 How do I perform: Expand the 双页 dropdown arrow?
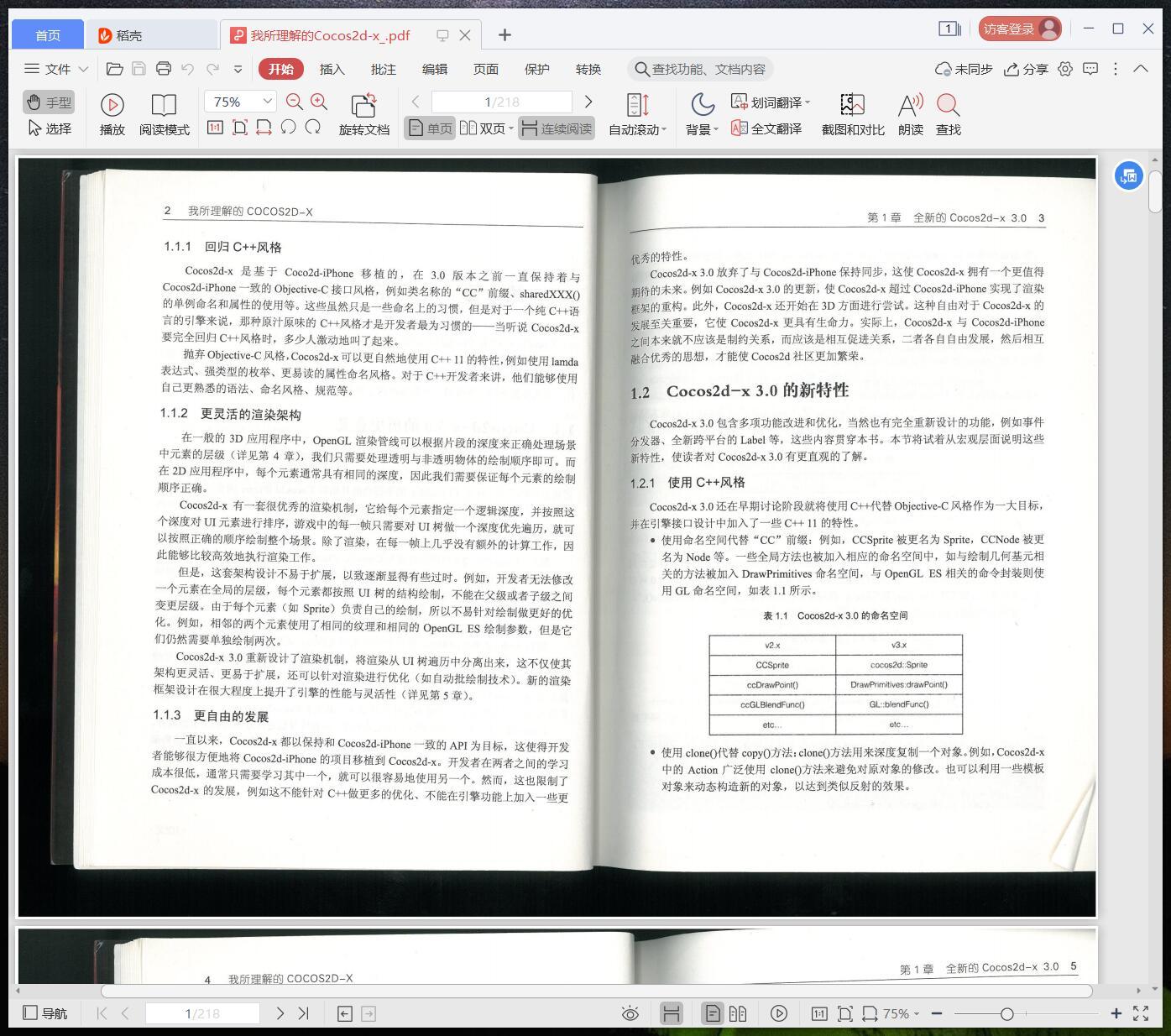point(510,128)
